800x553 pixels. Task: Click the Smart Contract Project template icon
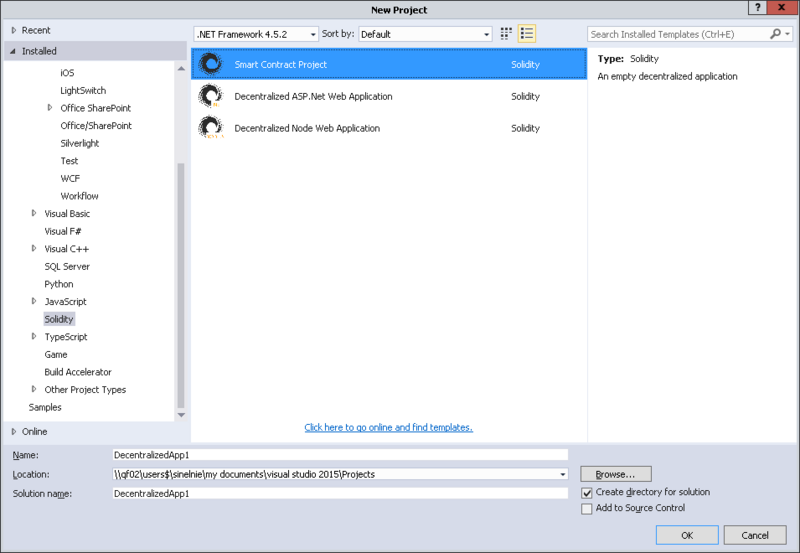tap(211, 64)
